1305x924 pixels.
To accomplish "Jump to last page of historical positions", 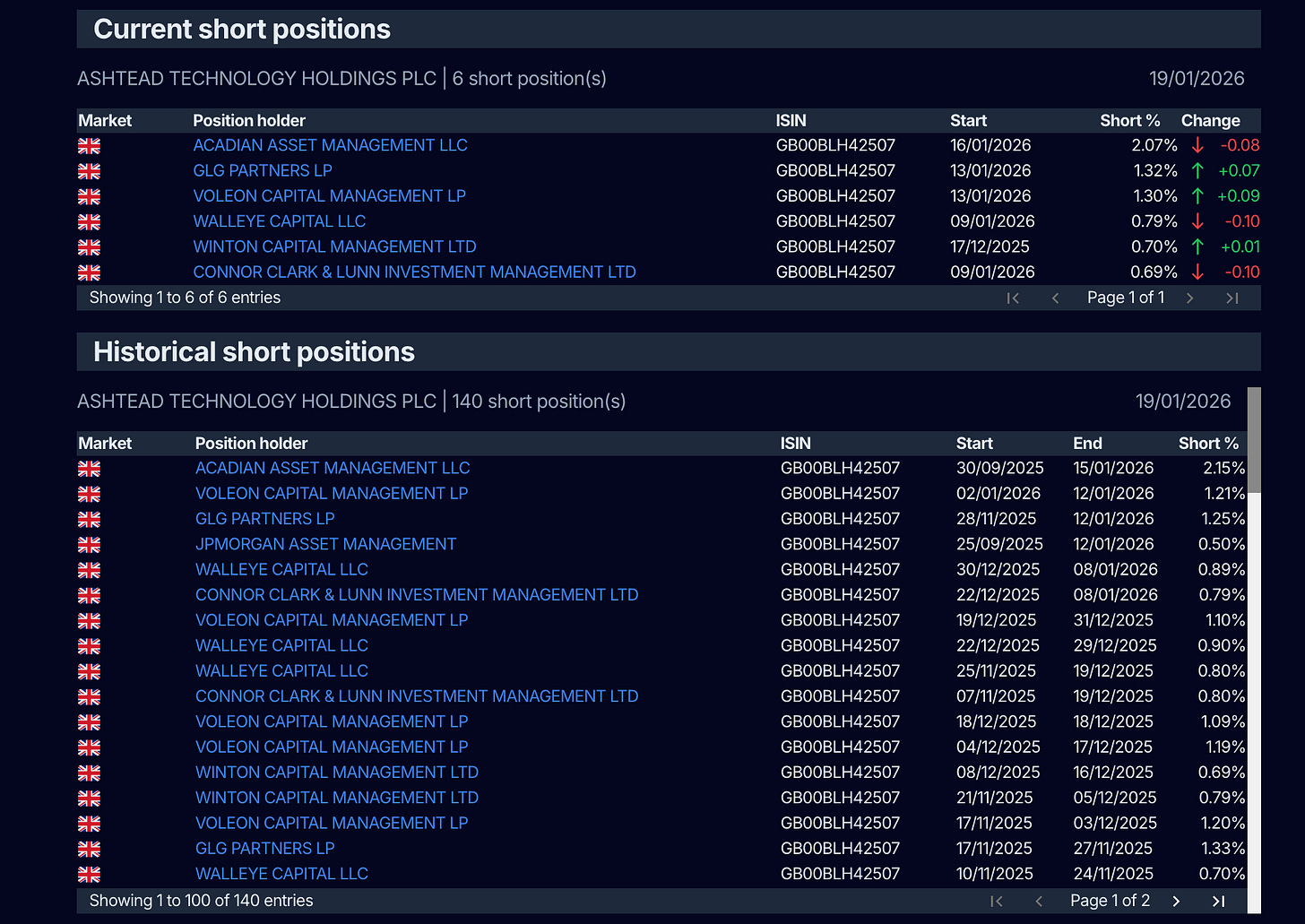I will coord(1218,901).
